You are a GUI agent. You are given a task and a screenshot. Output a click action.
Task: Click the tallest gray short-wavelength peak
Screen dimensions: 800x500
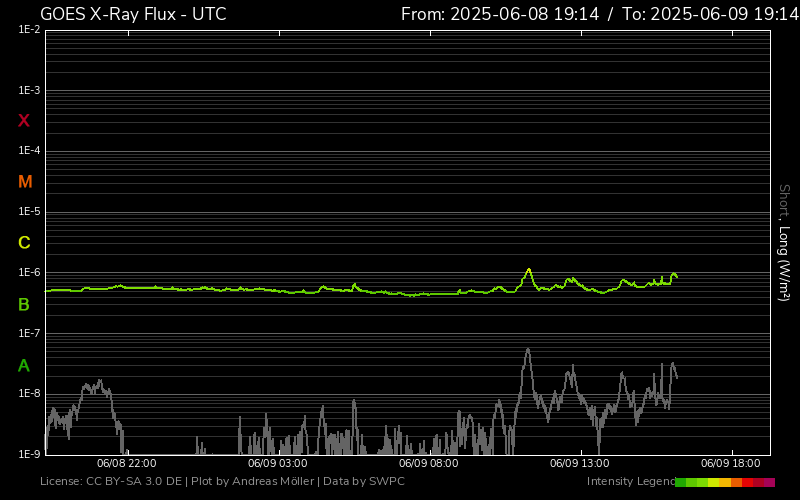point(527,350)
